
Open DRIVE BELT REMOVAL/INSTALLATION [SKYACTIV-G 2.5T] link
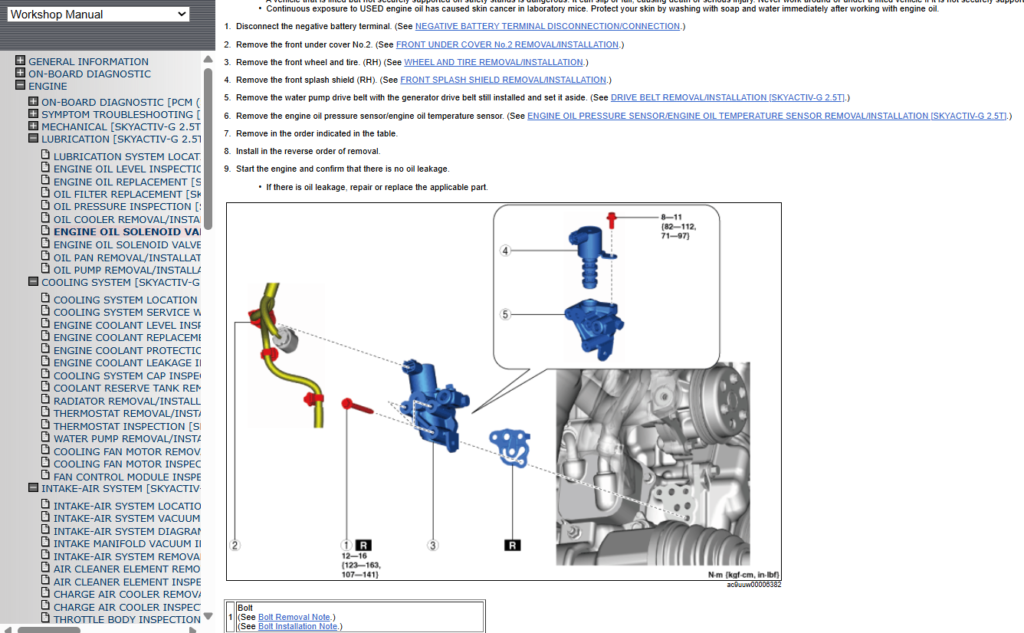(x=728, y=97)
